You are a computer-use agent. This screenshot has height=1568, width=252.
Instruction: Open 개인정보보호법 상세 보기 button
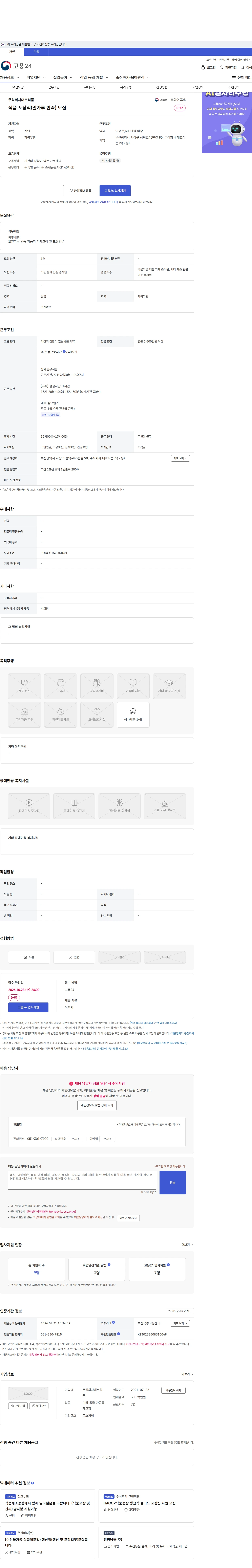click(x=97, y=1105)
